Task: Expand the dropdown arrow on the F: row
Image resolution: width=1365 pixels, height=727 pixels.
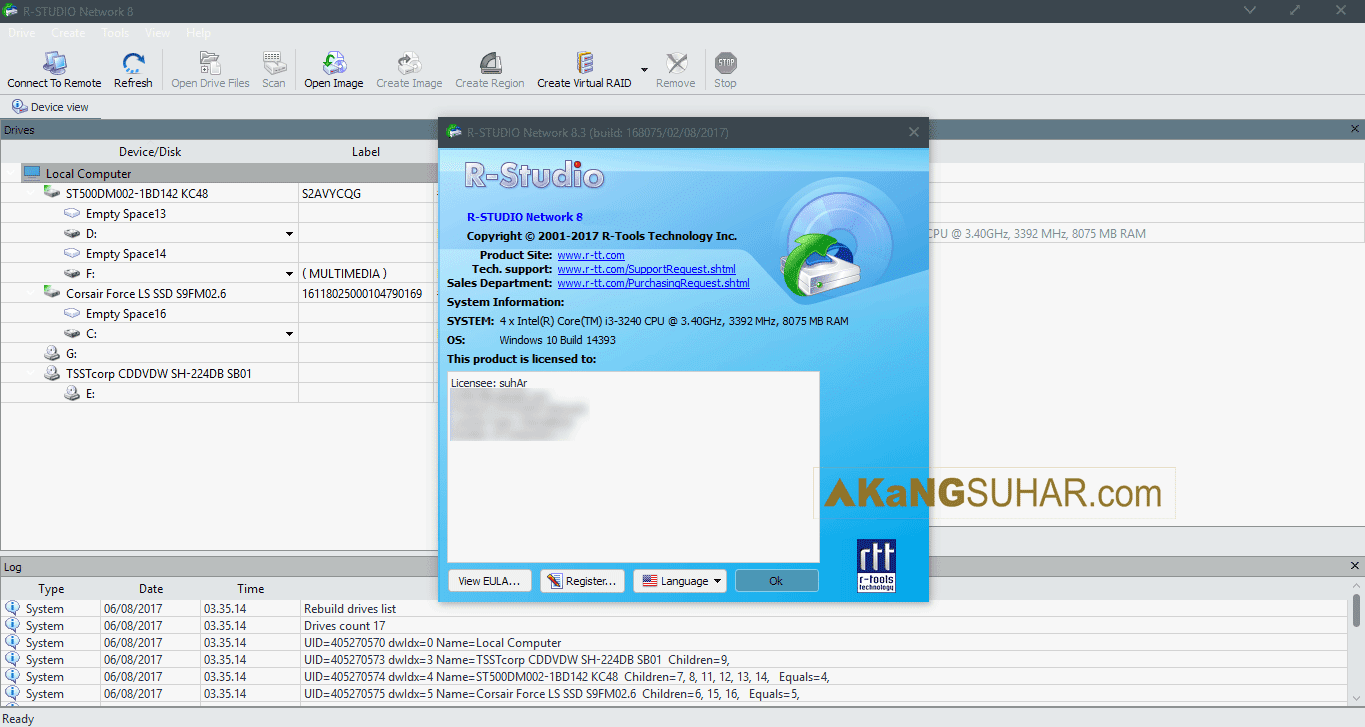Action: tap(289, 273)
